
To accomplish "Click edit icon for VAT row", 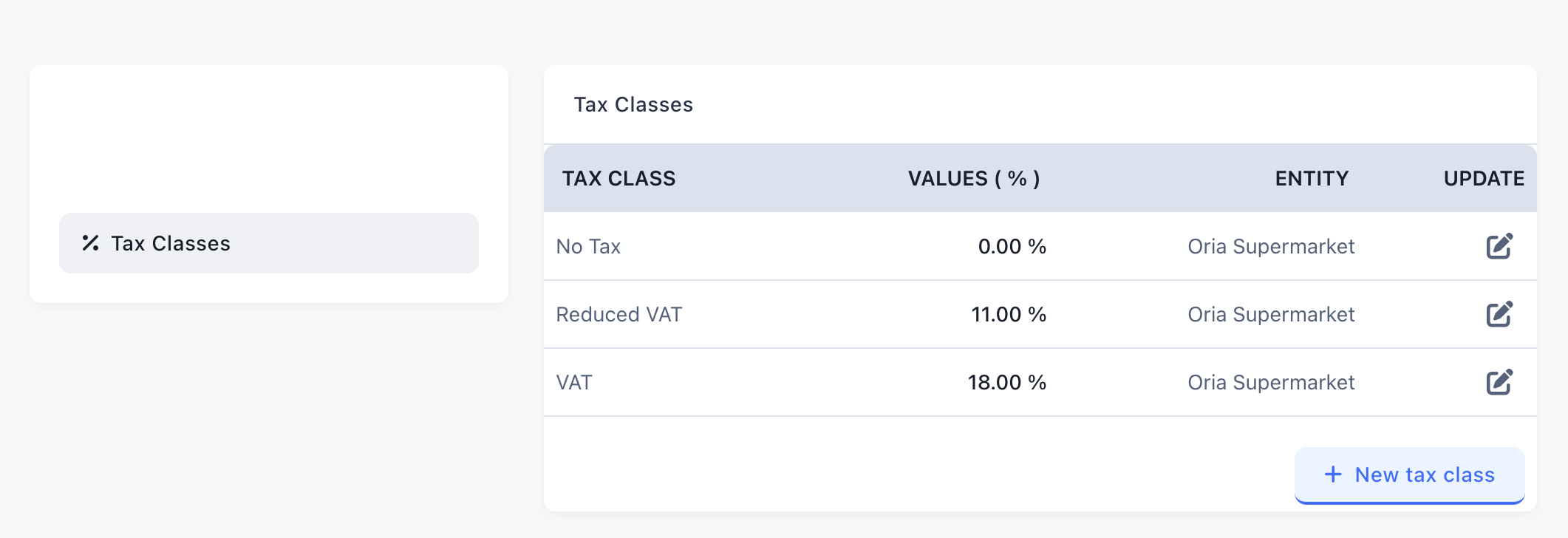I will (x=1499, y=382).
